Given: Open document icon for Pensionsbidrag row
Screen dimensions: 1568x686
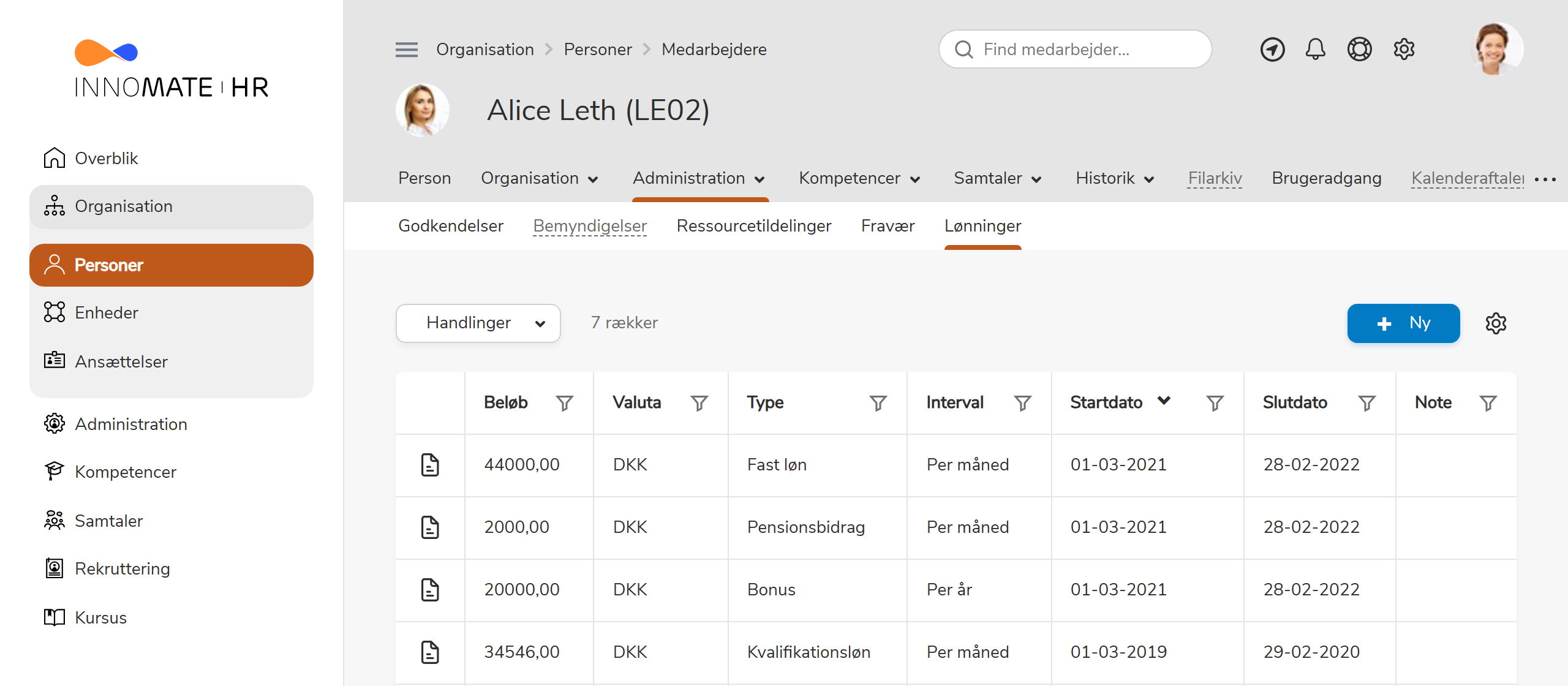Looking at the screenshot, I should (x=430, y=527).
